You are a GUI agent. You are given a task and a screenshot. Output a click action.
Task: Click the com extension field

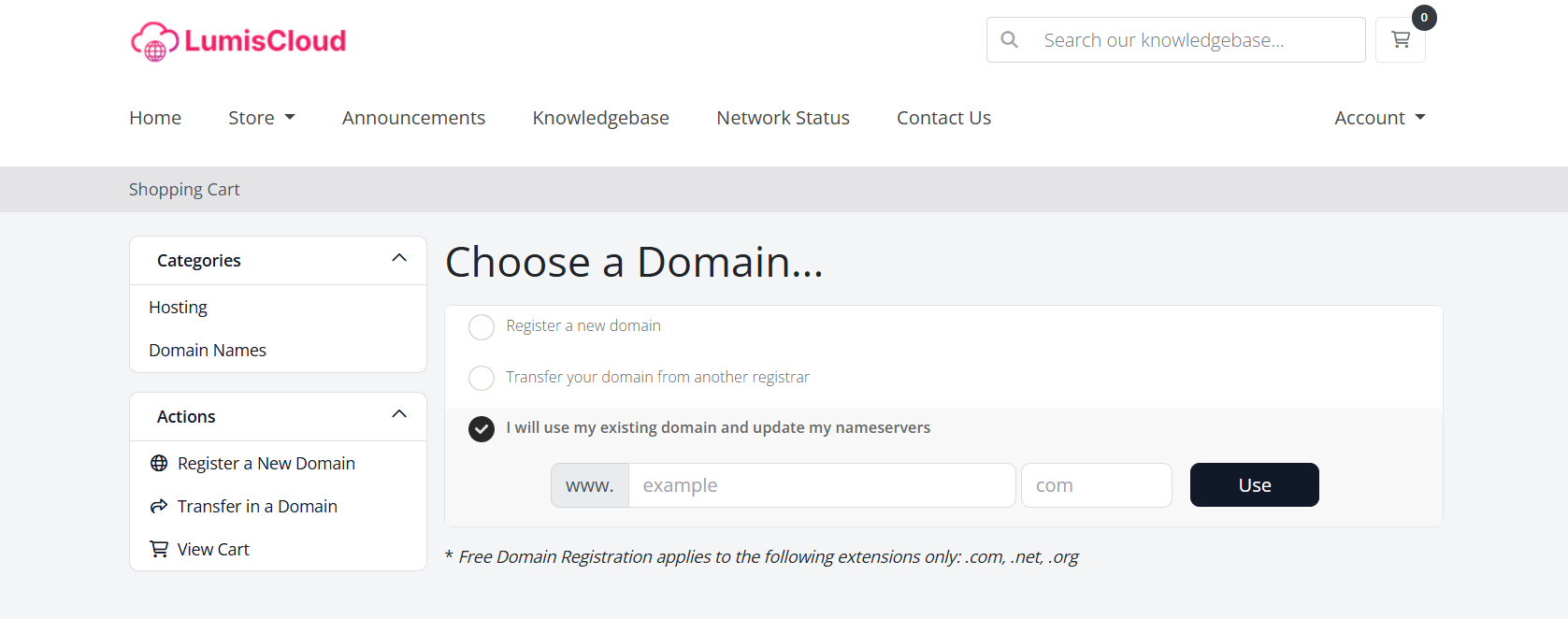point(1097,485)
